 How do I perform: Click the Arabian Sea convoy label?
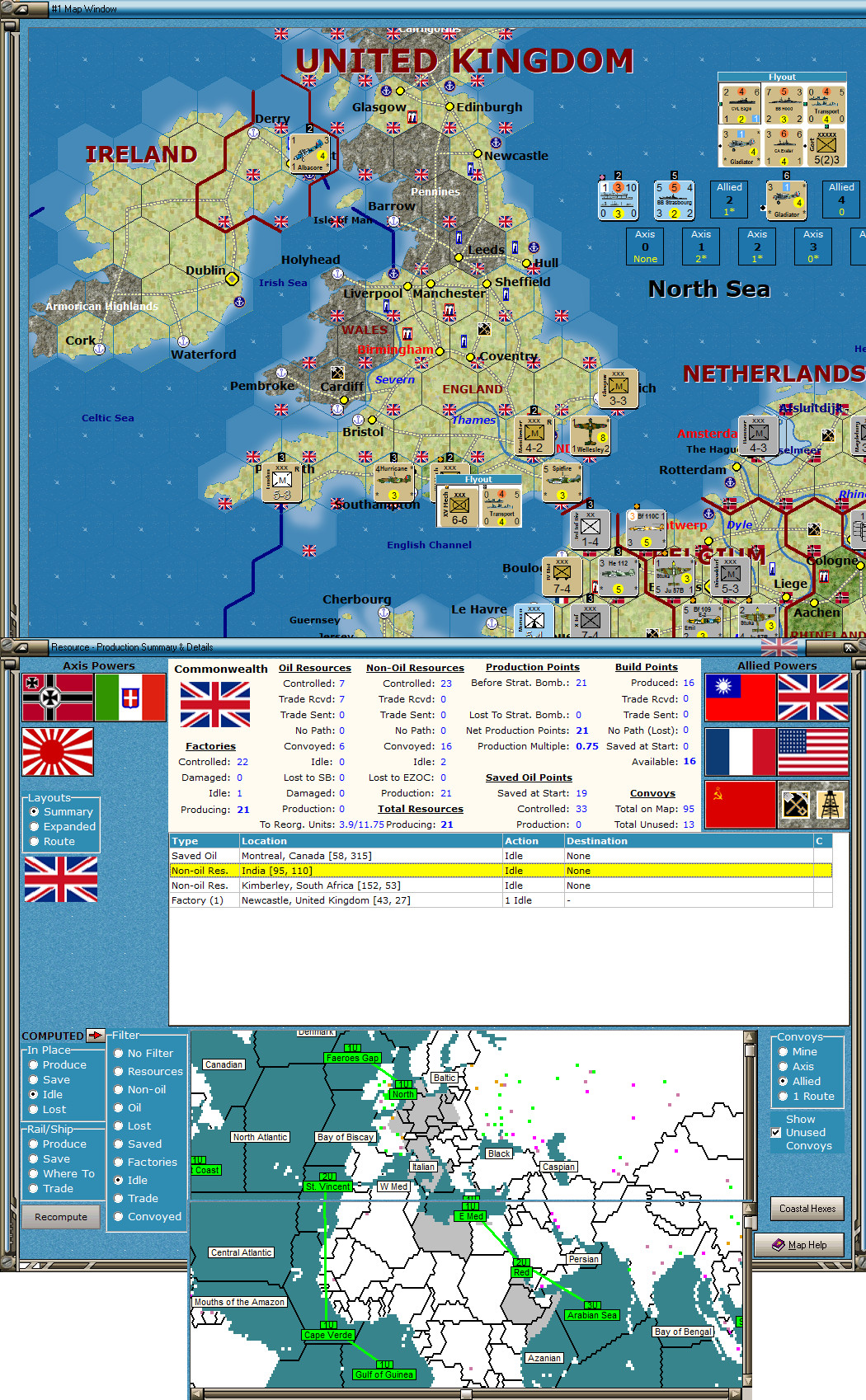592,1315
